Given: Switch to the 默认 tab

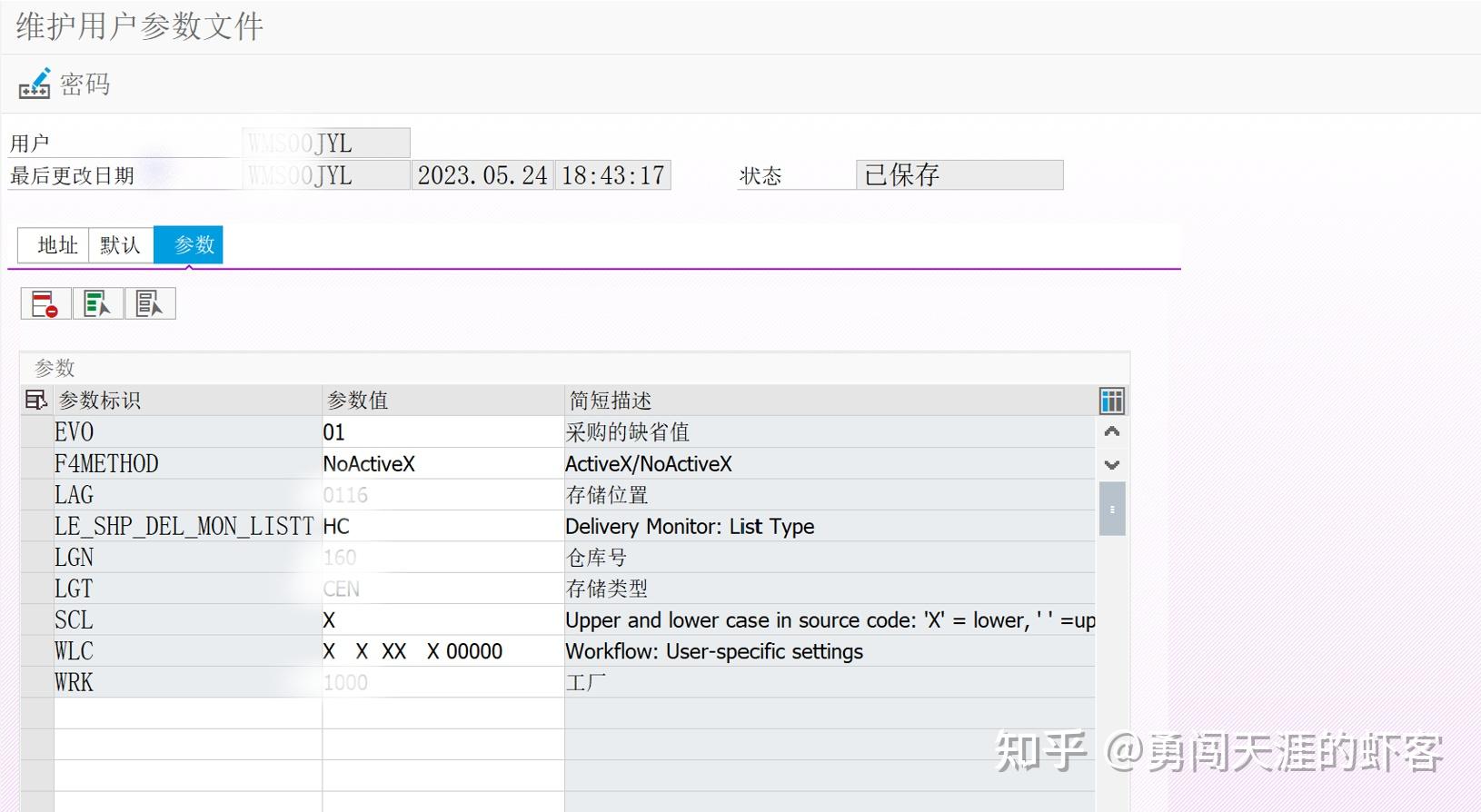Looking at the screenshot, I should coord(121,245).
